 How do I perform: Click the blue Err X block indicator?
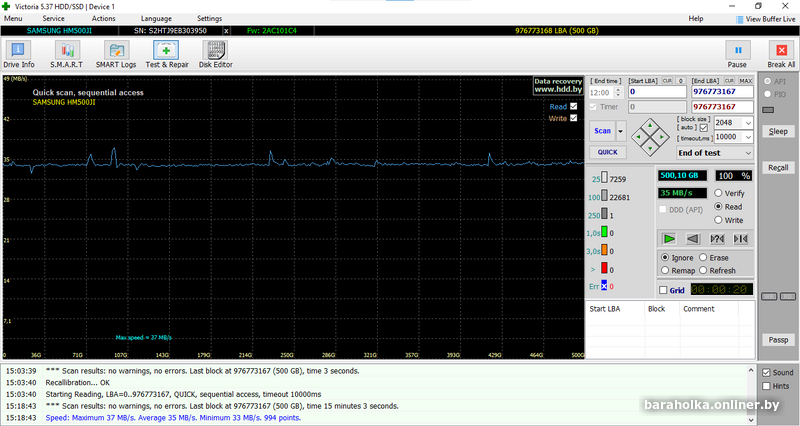(x=604, y=286)
